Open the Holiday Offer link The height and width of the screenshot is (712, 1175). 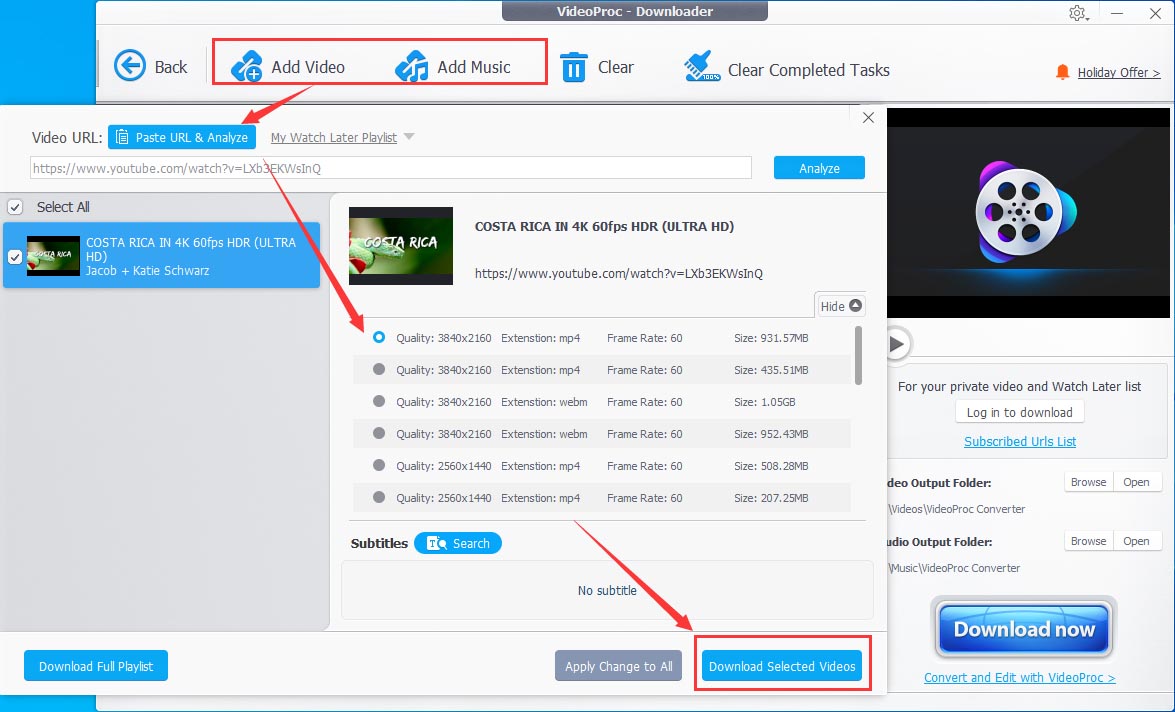pyautogui.click(x=1119, y=73)
